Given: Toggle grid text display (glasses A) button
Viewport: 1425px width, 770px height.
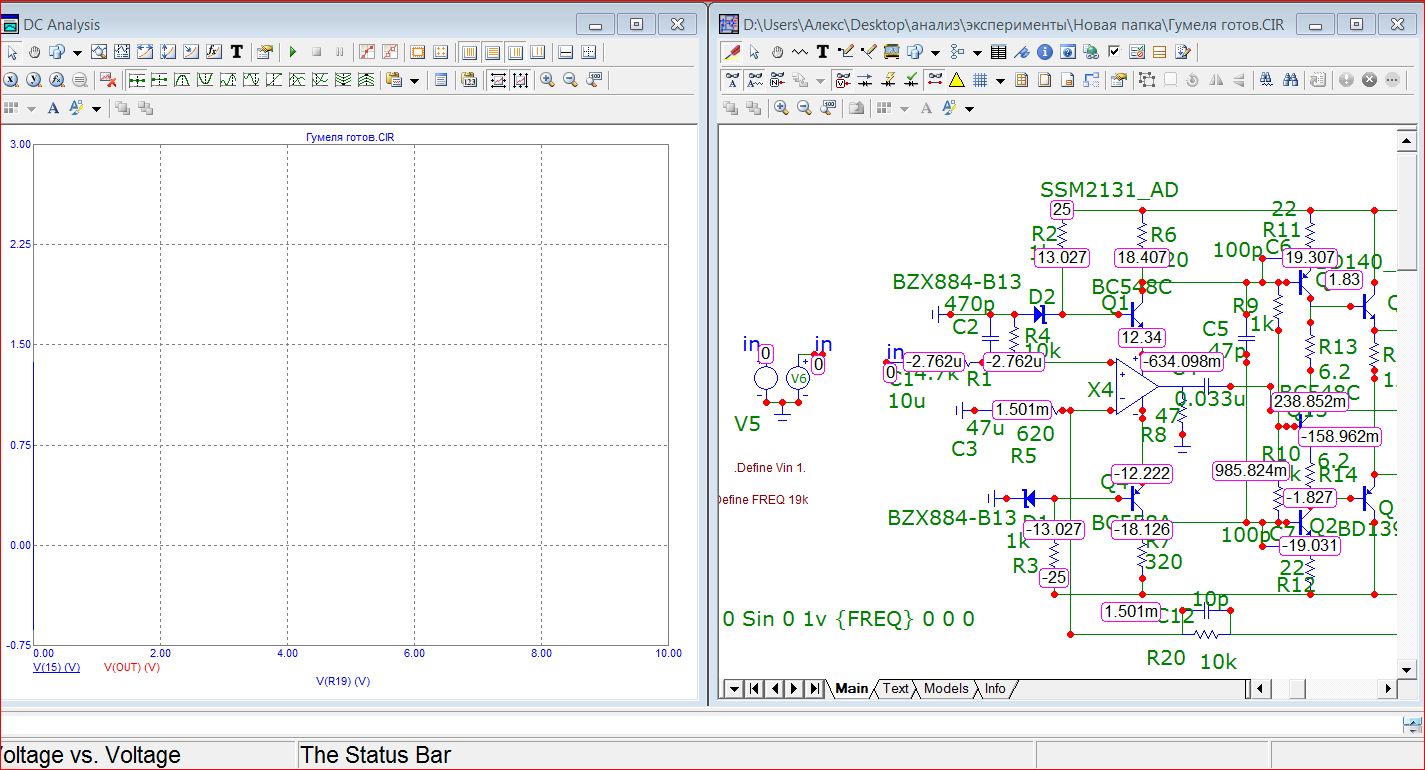Looking at the screenshot, I should click(733, 80).
